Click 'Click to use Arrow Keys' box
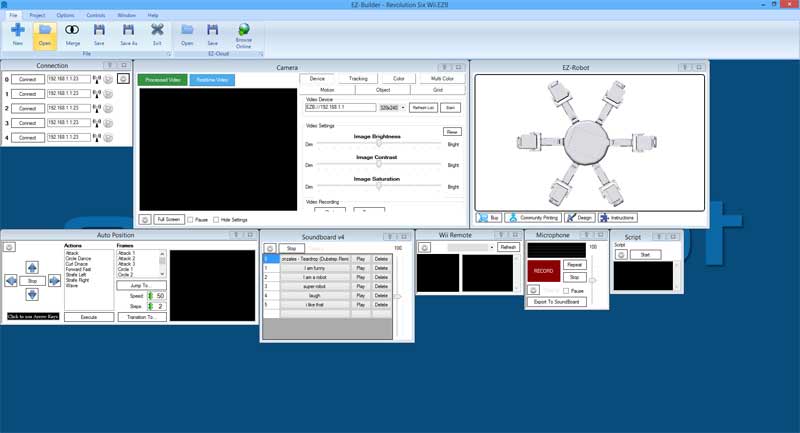This screenshot has width=800, height=433. 33,317
